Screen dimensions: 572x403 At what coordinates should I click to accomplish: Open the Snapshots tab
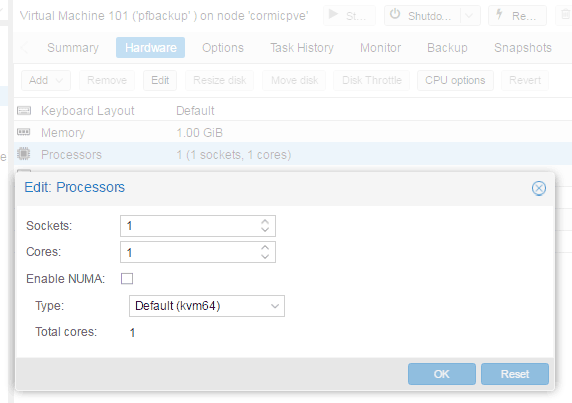tap(523, 48)
